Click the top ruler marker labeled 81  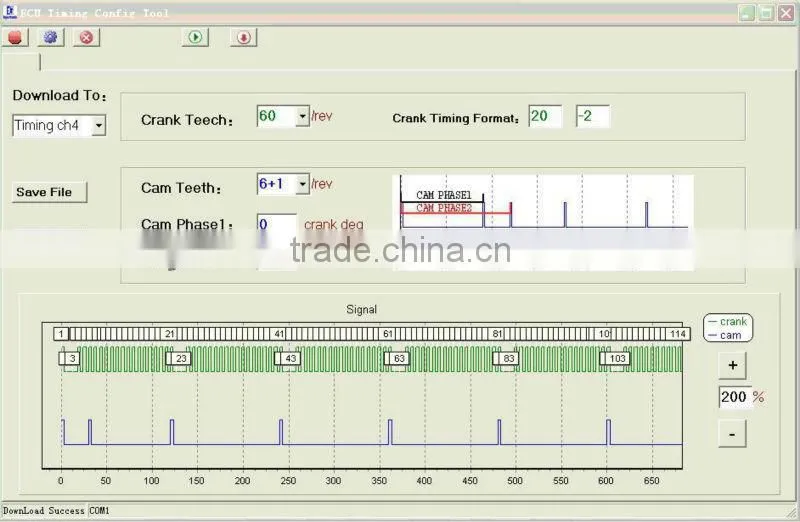click(497, 334)
